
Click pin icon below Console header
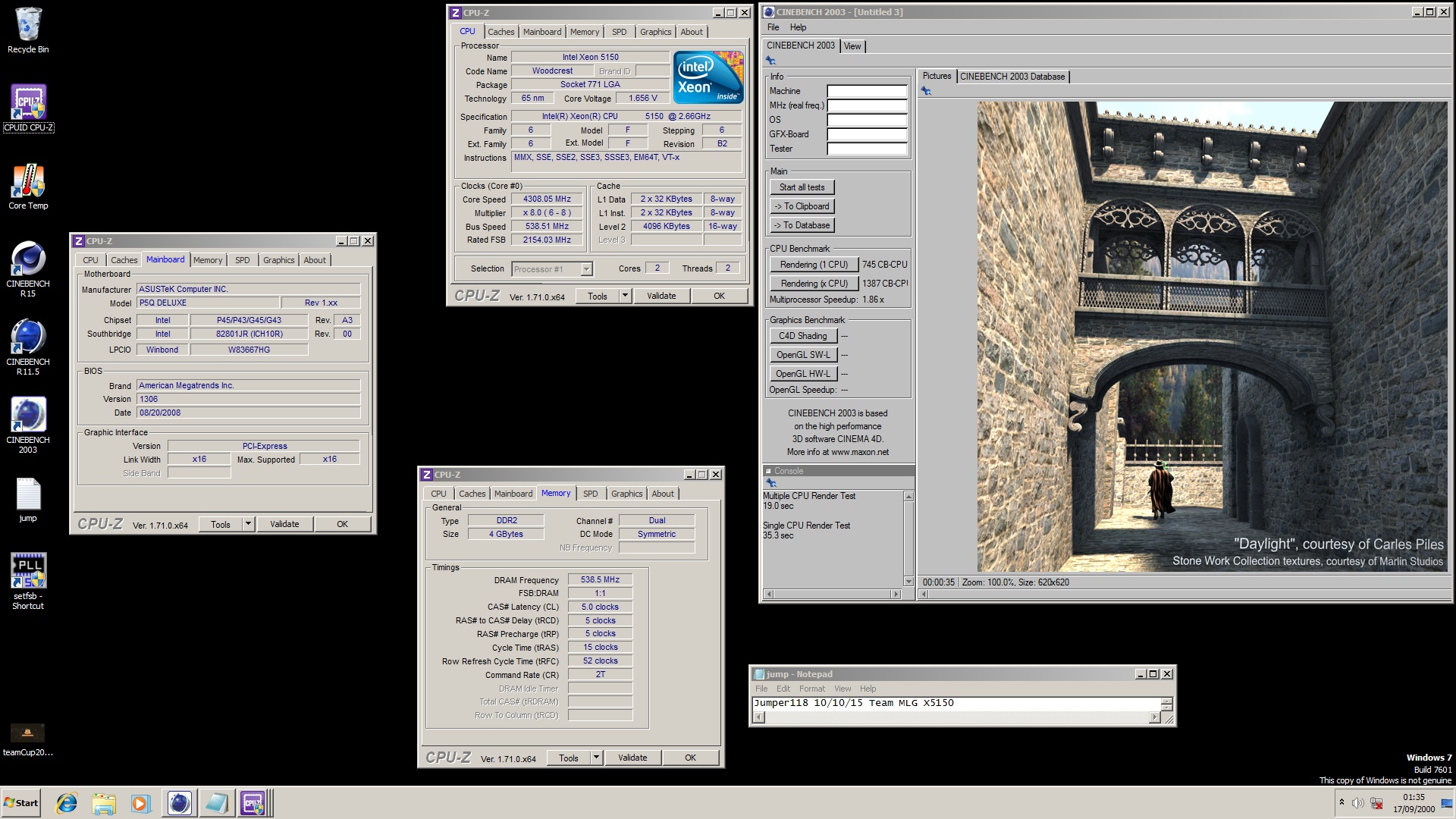771,483
